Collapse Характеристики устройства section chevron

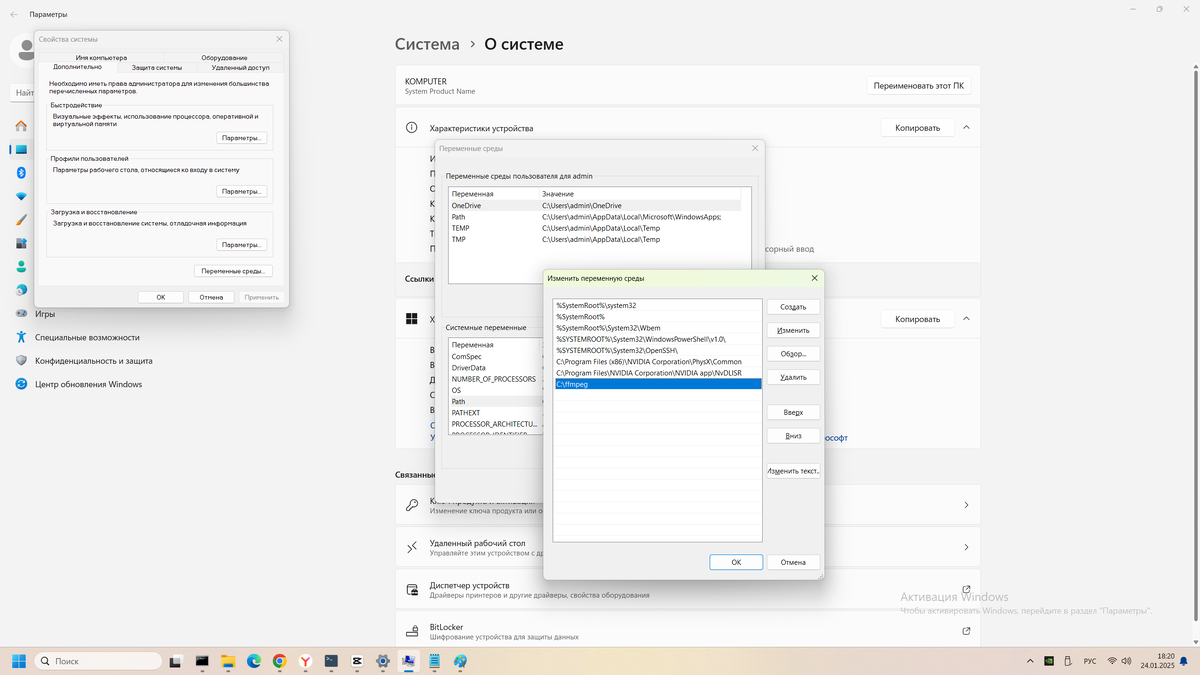(966, 128)
